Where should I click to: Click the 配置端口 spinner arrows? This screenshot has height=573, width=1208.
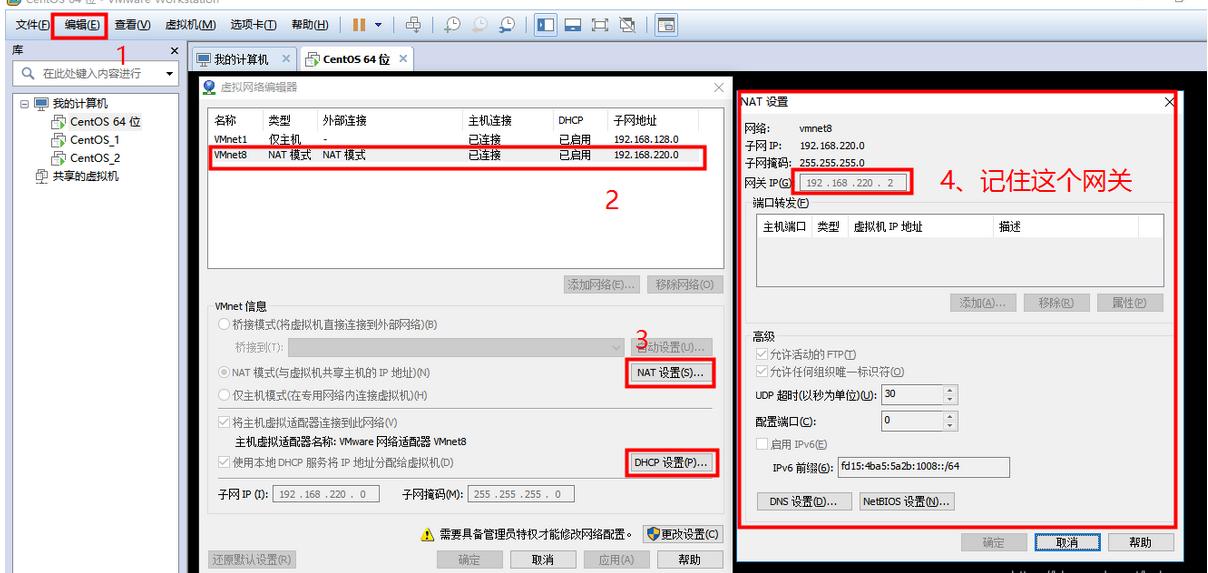coord(950,421)
